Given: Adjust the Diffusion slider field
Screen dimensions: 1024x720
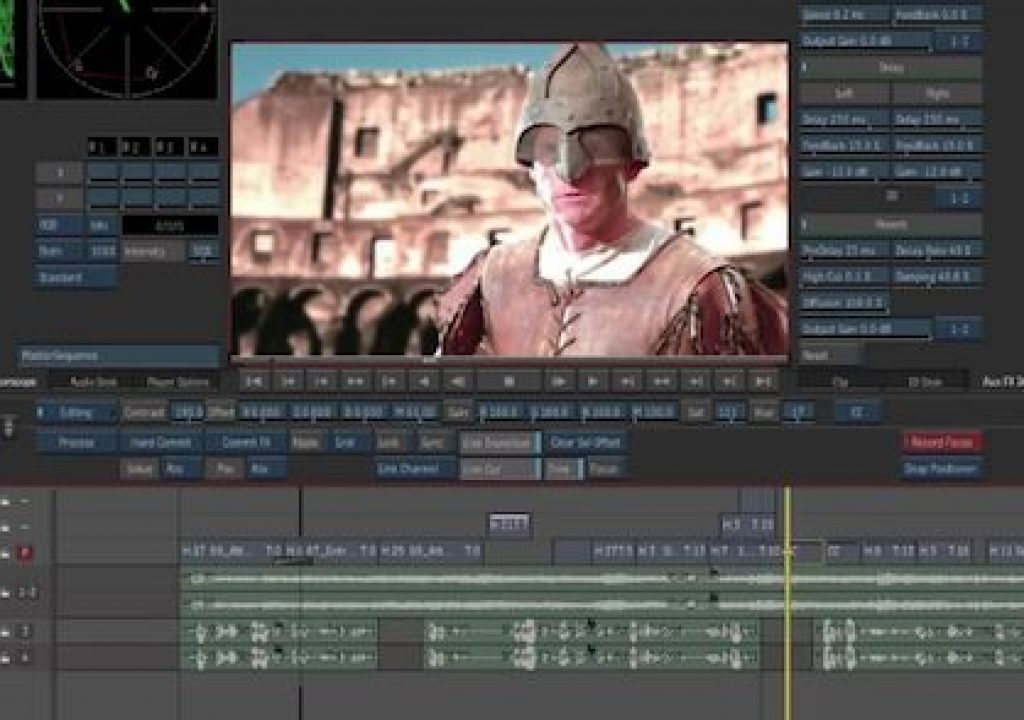Looking at the screenshot, I should pos(844,303).
